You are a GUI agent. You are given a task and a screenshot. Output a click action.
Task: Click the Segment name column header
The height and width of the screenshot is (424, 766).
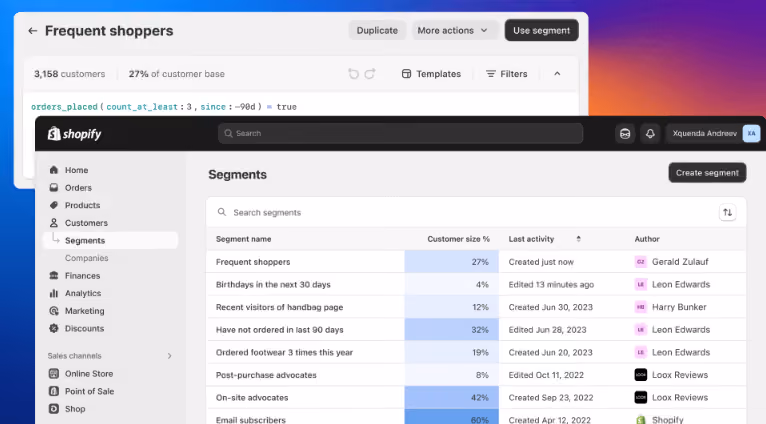pos(243,239)
